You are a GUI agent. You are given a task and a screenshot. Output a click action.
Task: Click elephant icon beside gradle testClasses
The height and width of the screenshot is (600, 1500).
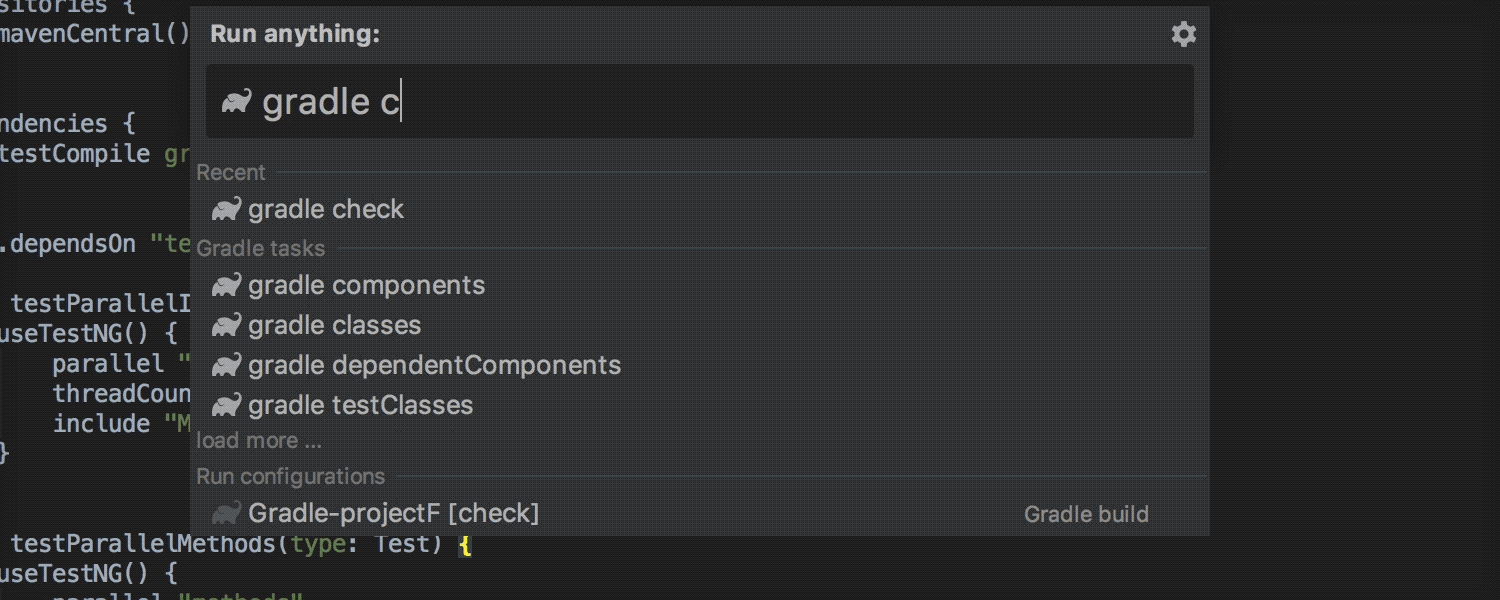coord(227,405)
